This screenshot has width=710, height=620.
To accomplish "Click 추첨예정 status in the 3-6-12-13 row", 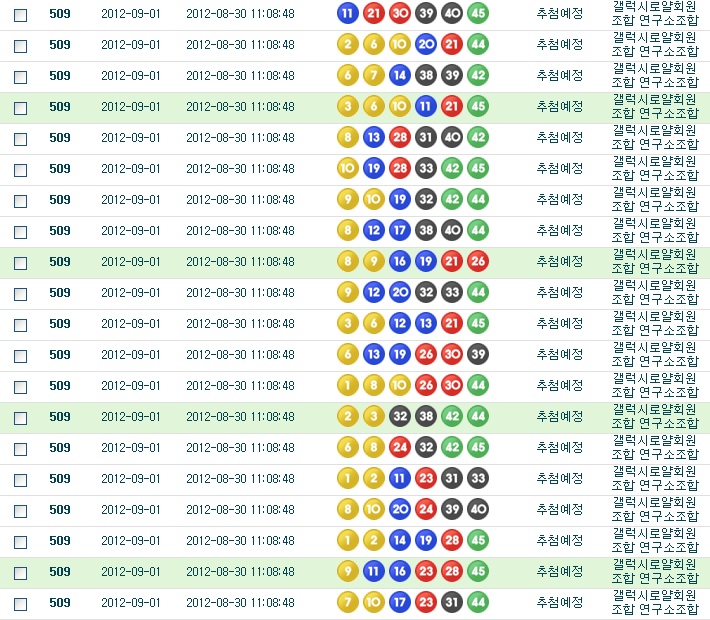I will click(x=559, y=323).
